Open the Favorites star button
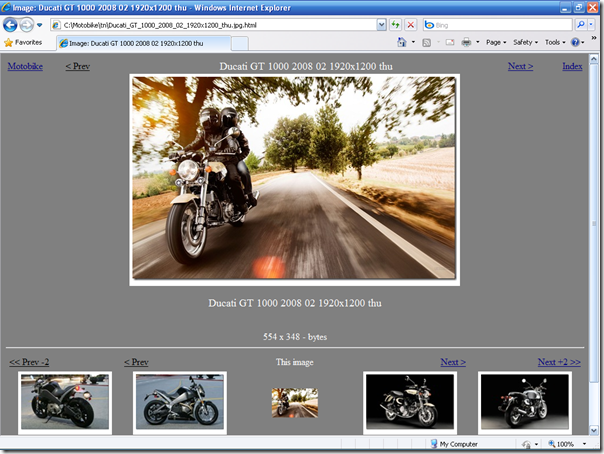The image size is (604, 454). pyautogui.click(x=23, y=42)
